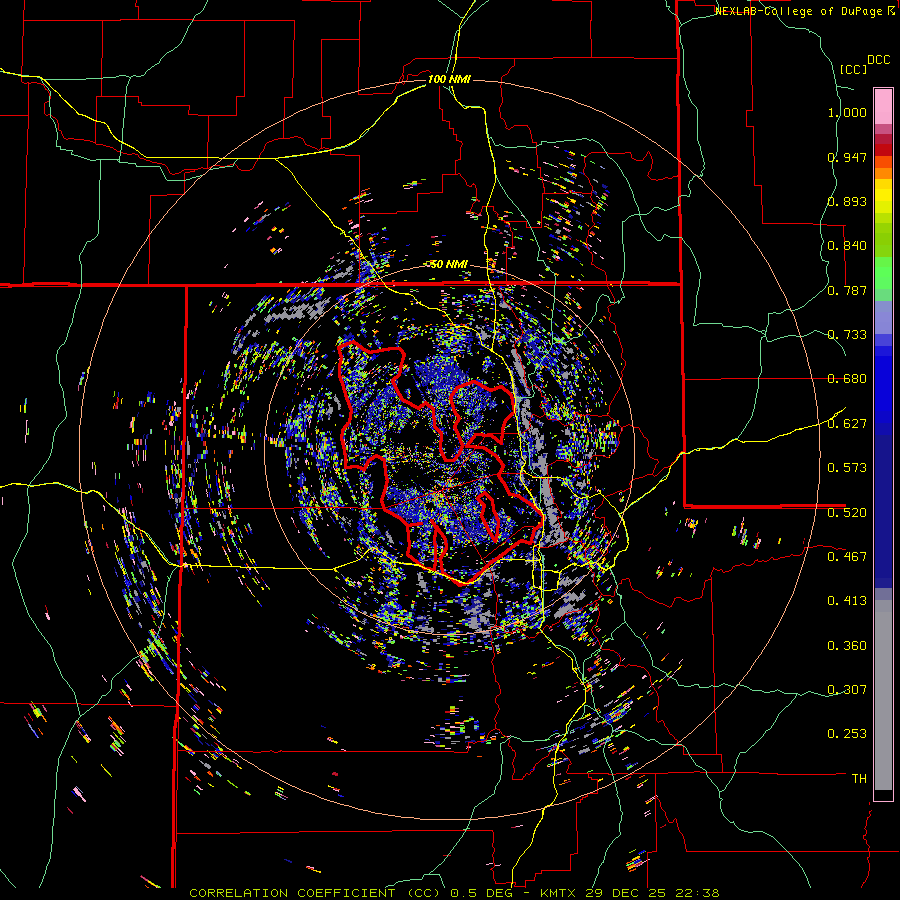Image resolution: width=900 pixels, height=900 pixels.
Task: Click the DCC product label
Action: tap(878, 60)
